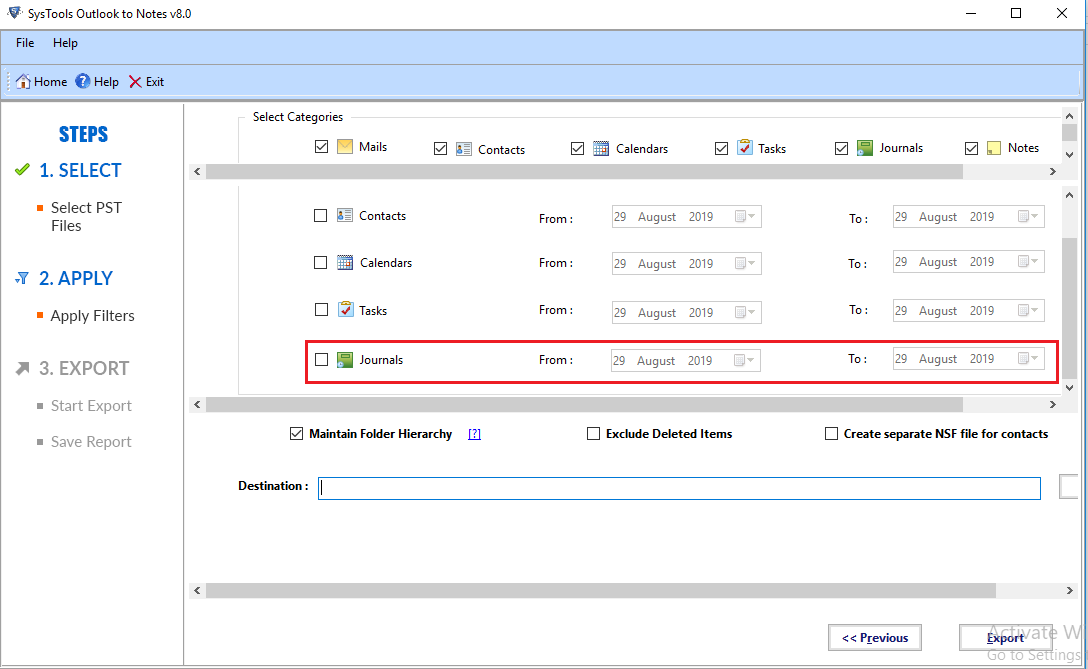Viewport: 1088px width, 669px height.
Task: Click the << Previous button
Action: [875, 638]
